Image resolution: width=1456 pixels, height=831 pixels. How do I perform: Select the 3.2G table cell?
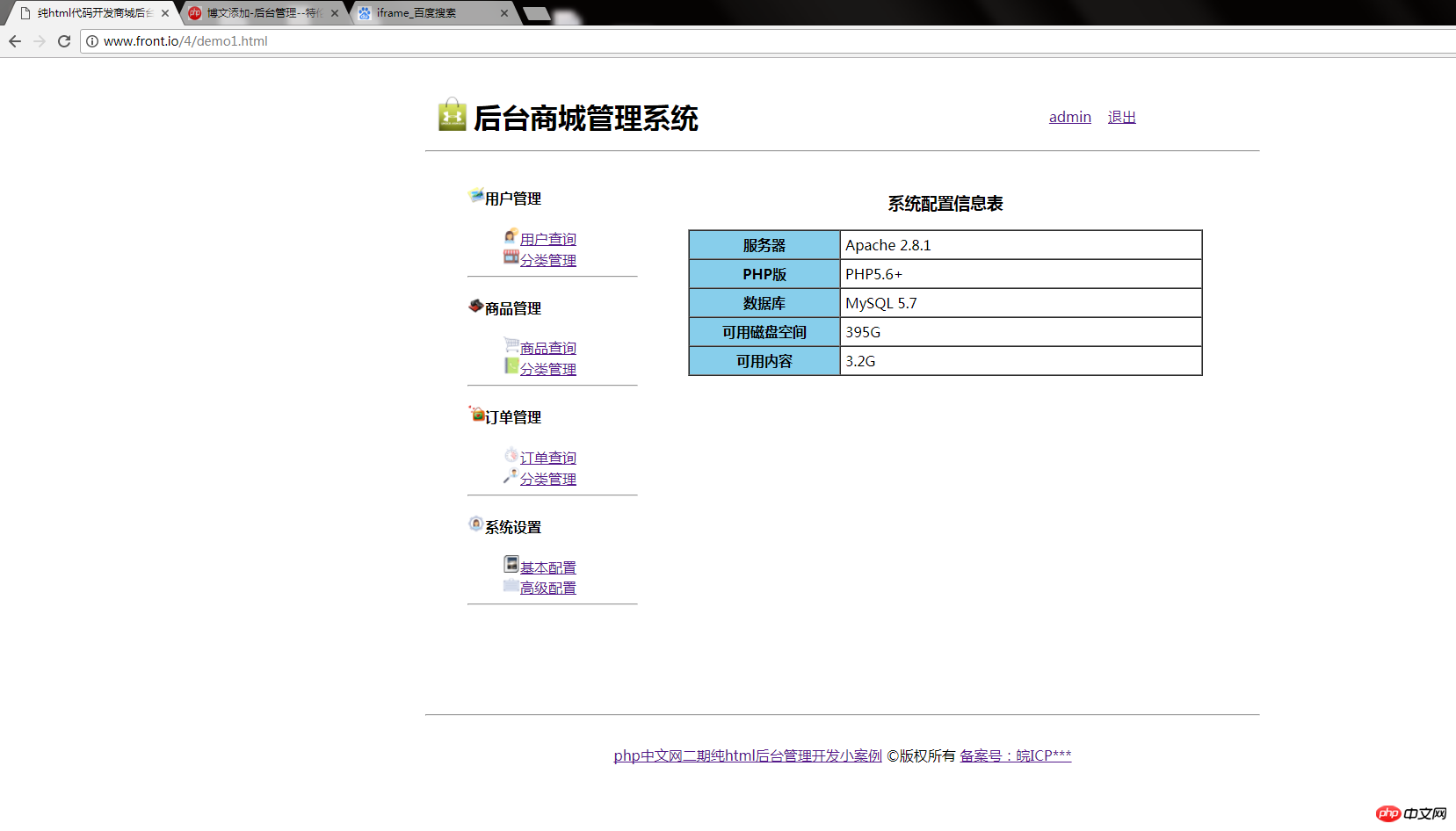[x=1021, y=361]
